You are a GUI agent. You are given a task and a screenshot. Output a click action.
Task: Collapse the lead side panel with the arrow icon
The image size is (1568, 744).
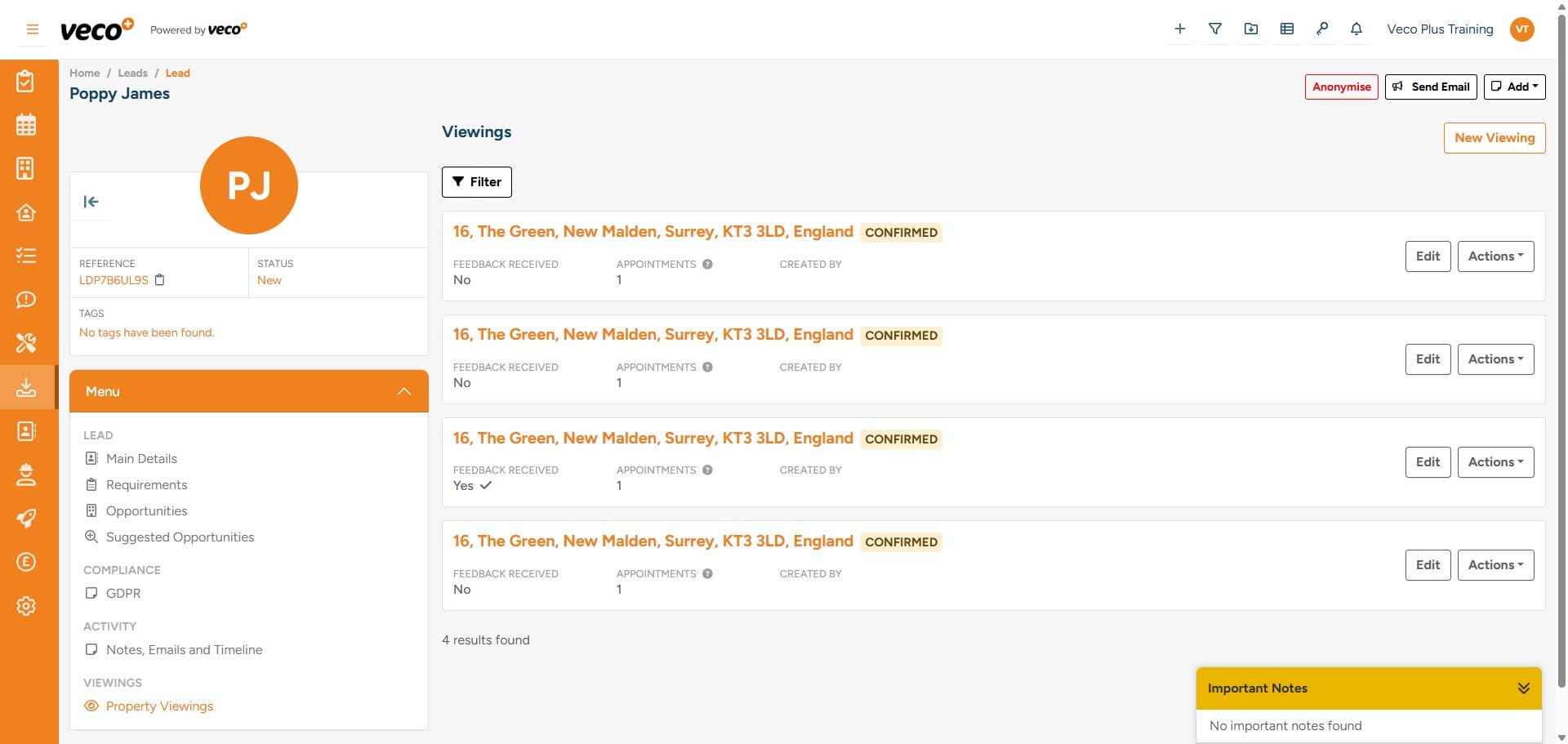pos(91,202)
